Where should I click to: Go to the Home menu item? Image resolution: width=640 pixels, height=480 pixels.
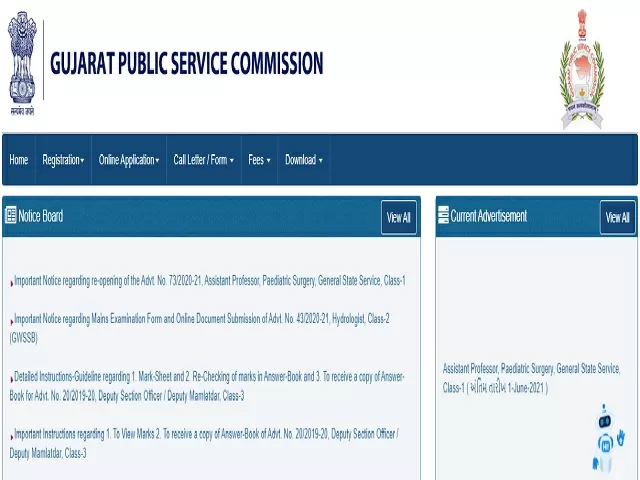click(x=19, y=160)
